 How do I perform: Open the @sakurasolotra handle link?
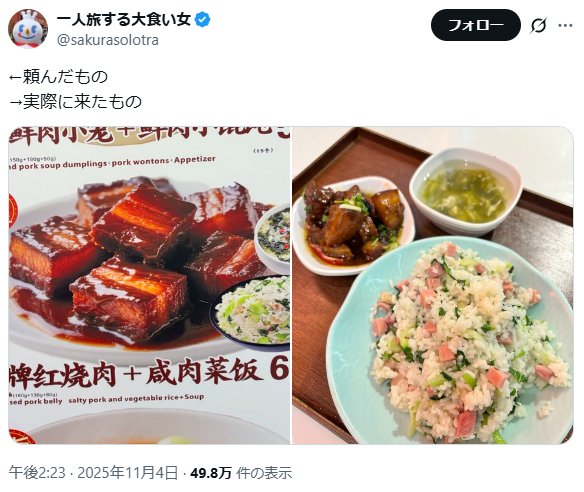(x=108, y=40)
